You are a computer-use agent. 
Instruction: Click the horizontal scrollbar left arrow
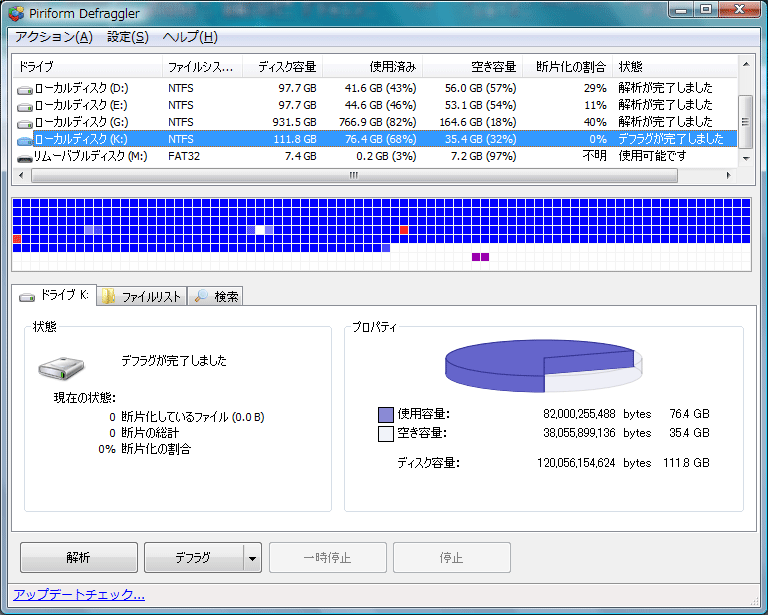pos(21,175)
